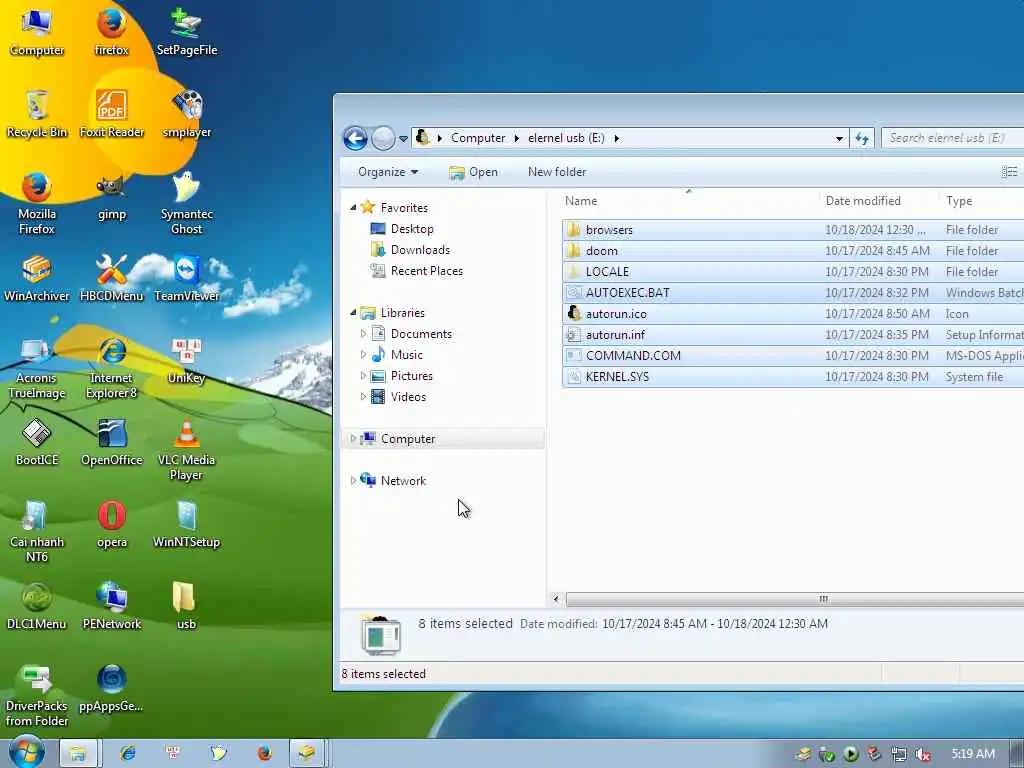Collapse the Libraries tree section

click(x=353, y=313)
